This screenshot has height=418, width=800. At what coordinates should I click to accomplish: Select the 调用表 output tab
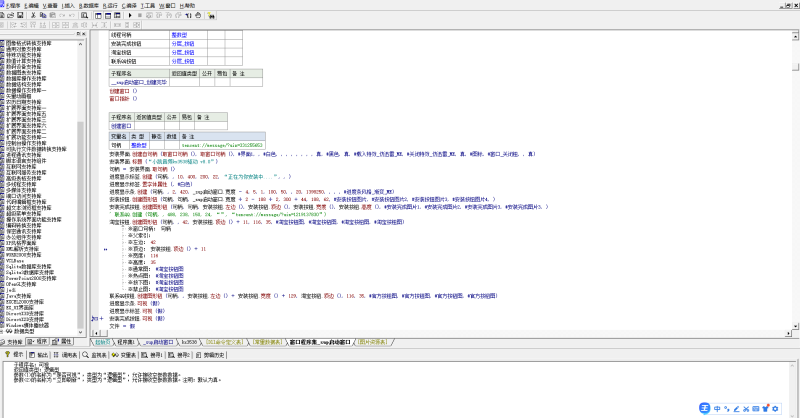[65, 355]
